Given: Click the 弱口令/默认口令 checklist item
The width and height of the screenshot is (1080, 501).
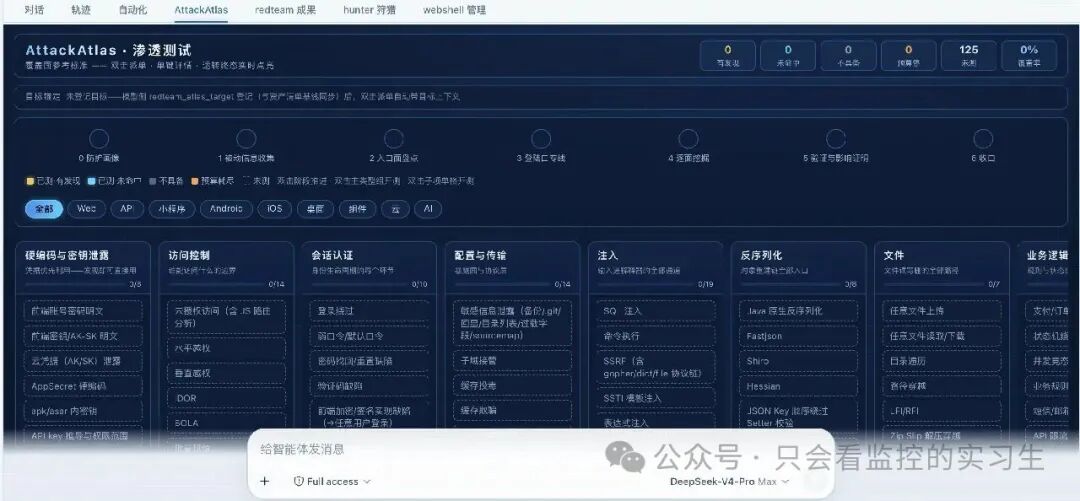Looking at the screenshot, I should (x=369, y=336).
